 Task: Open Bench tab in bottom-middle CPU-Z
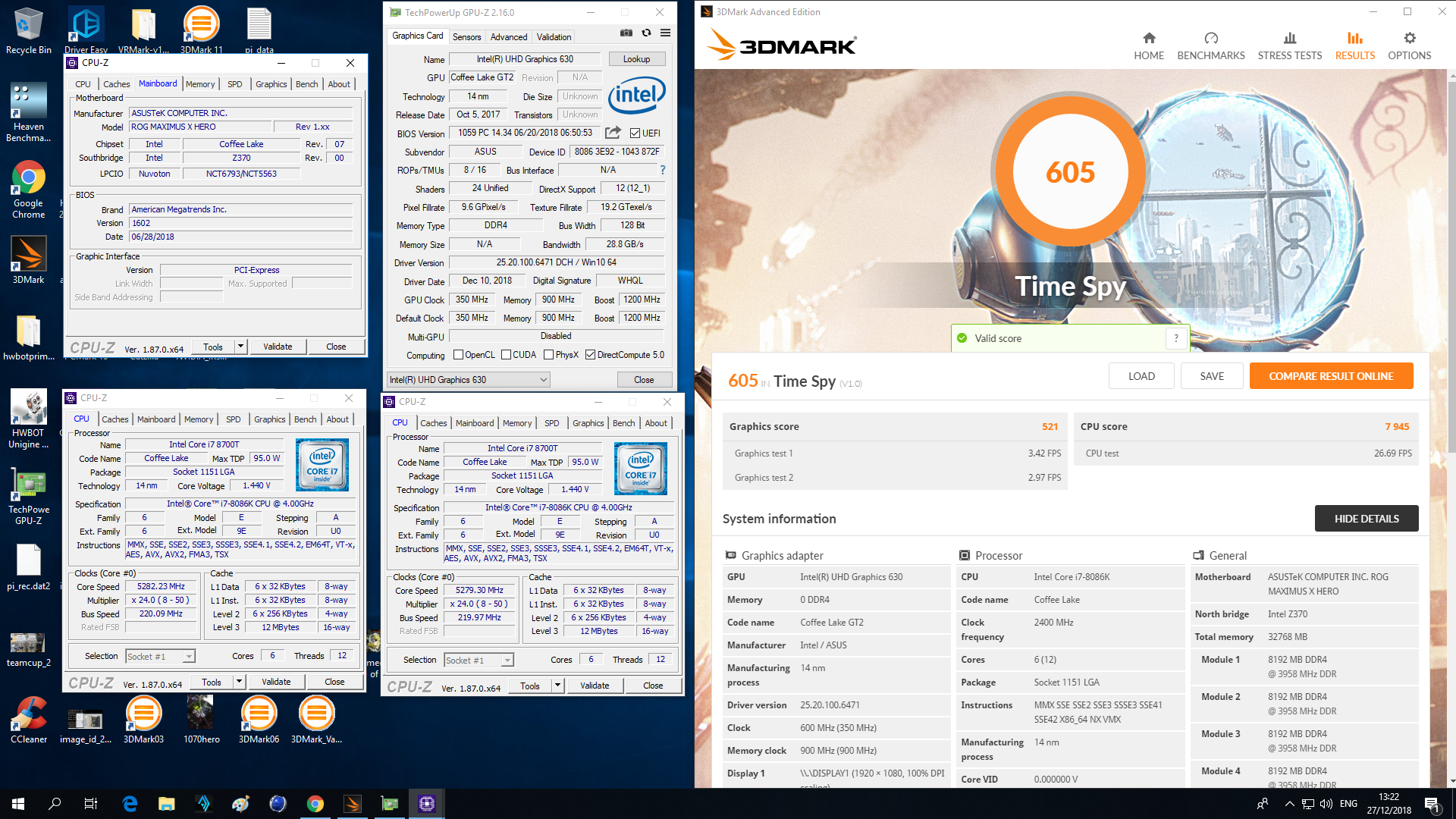coord(624,423)
